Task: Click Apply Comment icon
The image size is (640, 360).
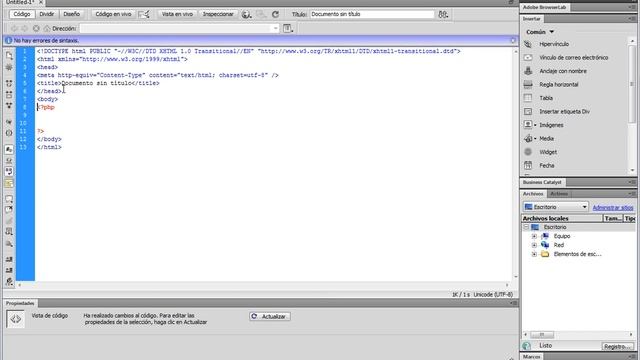Action: click(x=9, y=199)
